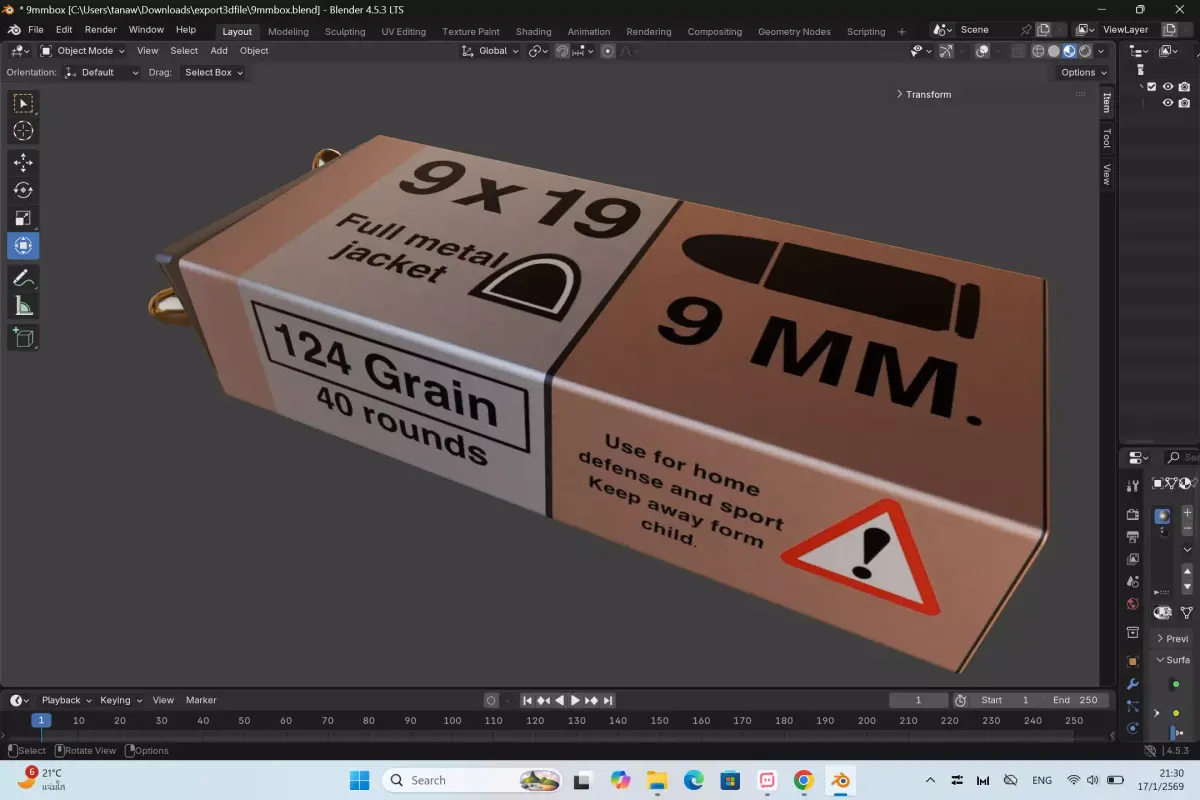Open the Geometry Nodes workspace tab

point(794,31)
